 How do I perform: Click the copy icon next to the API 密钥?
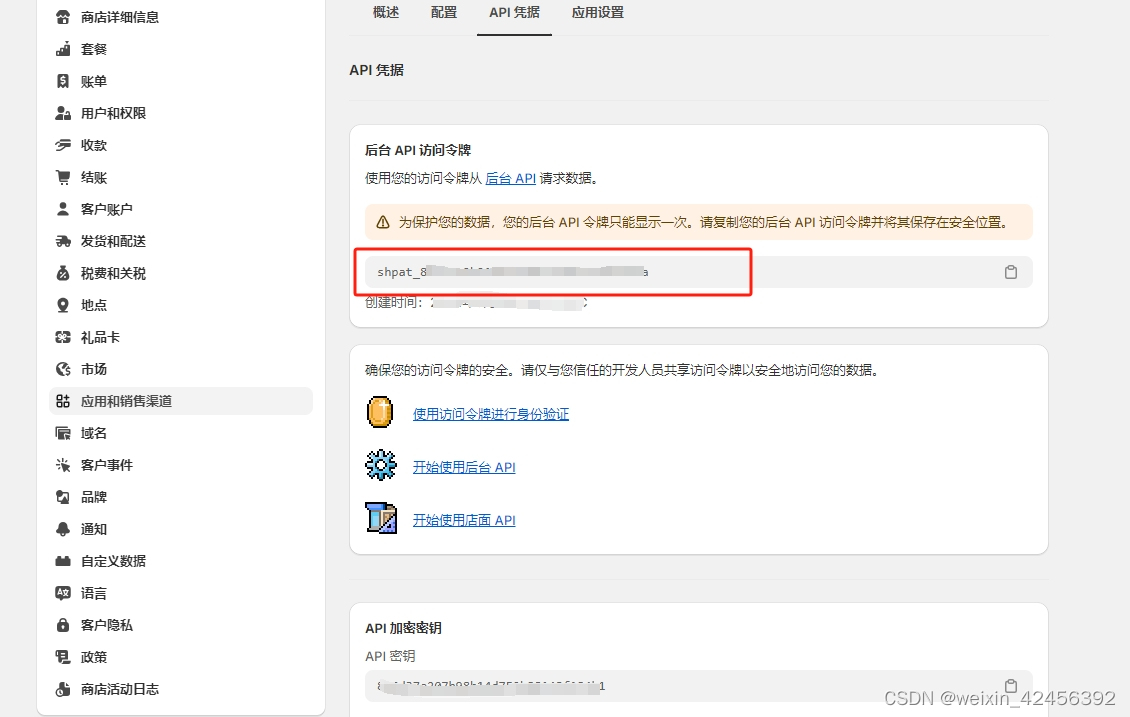click(x=1010, y=686)
